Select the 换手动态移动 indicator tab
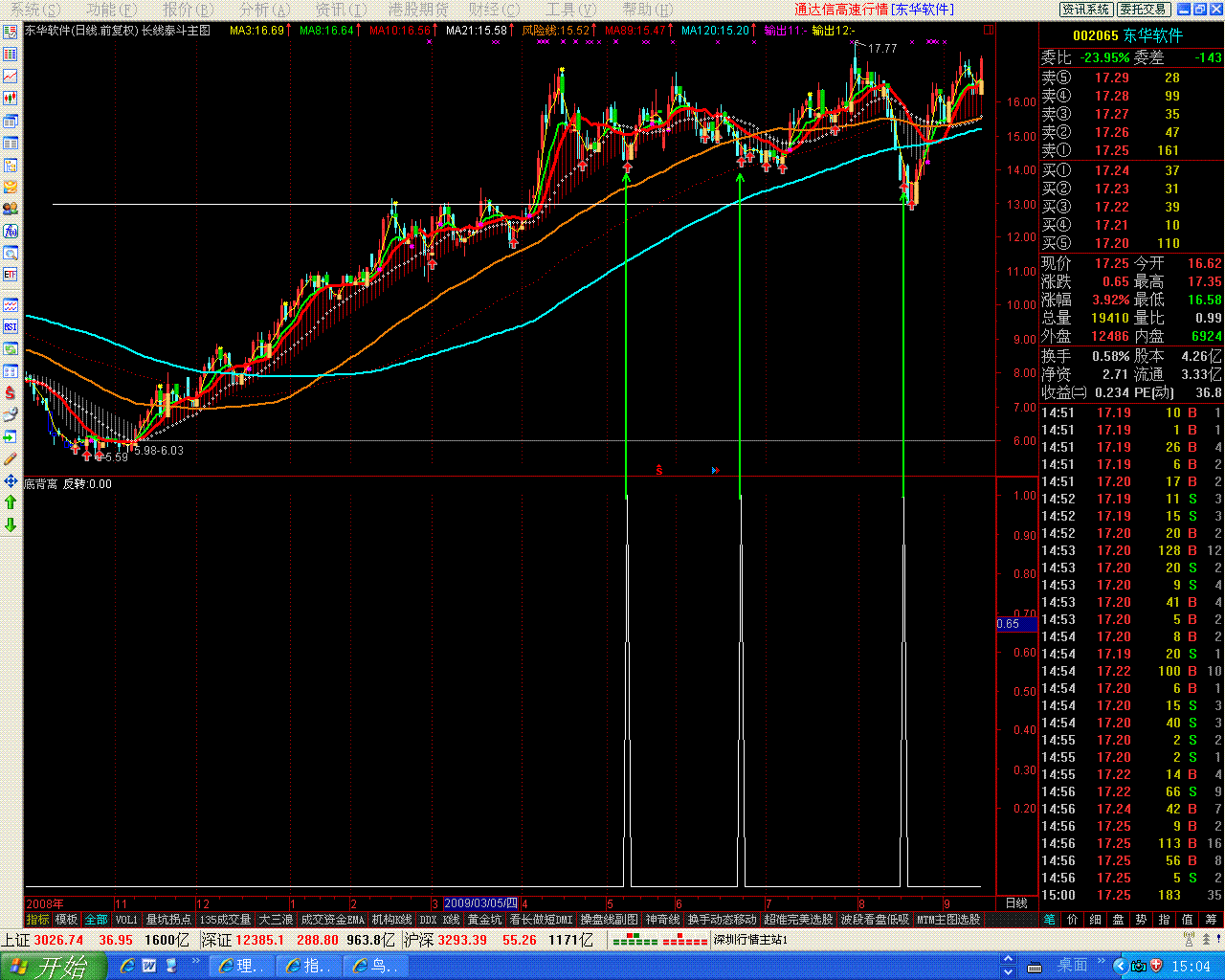The height and width of the screenshot is (980, 1225). (723, 920)
